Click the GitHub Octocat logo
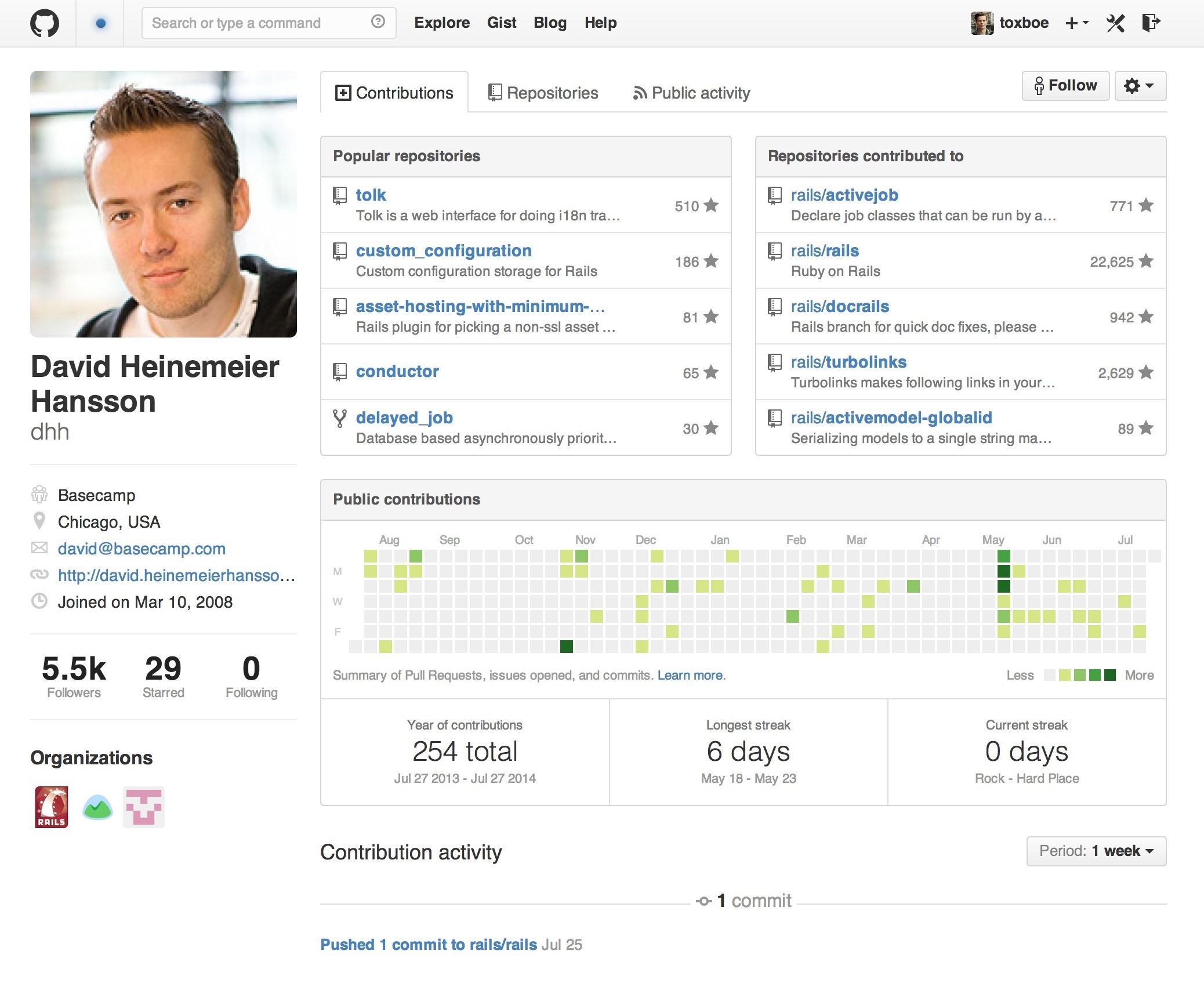The height and width of the screenshot is (987, 1204). pyautogui.click(x=45, y=23)
